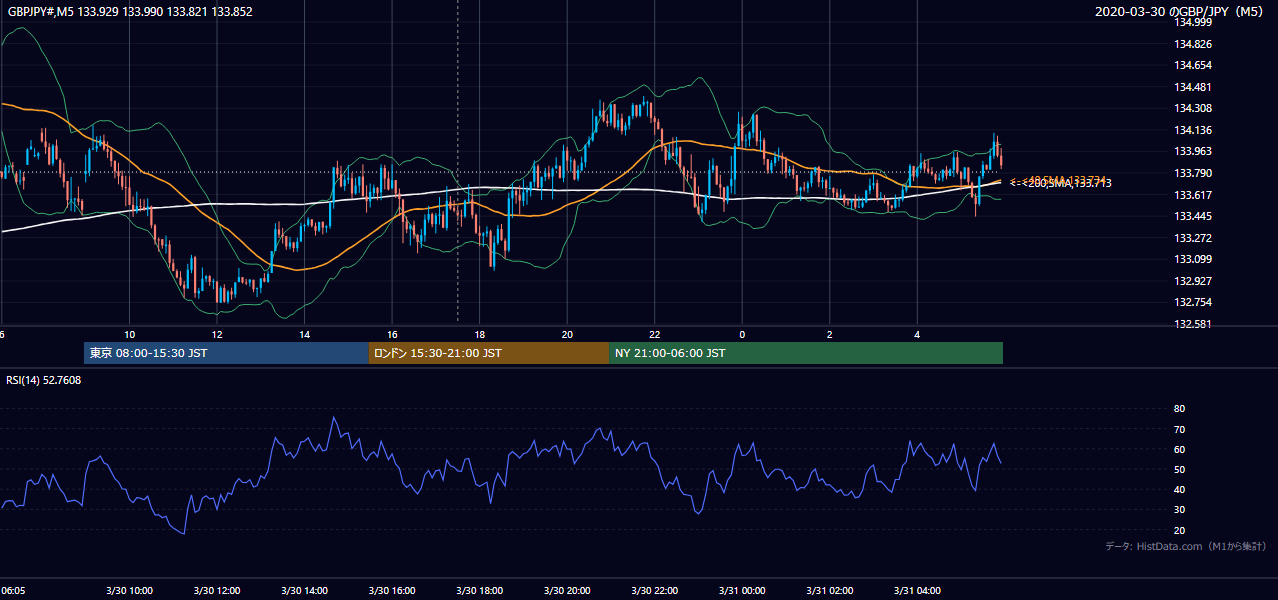Click hour label 14 under the price chart
The width and height of the screenshot is (1278, 600).
305,334
